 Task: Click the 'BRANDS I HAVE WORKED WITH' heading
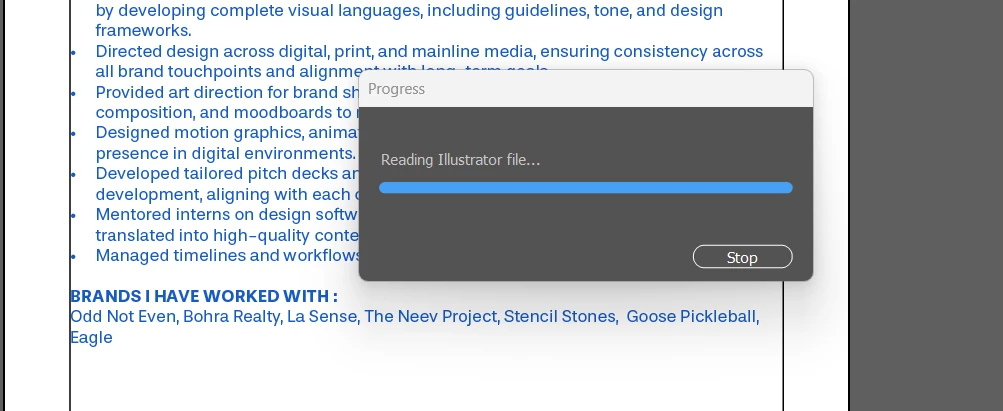click(203, 296)
